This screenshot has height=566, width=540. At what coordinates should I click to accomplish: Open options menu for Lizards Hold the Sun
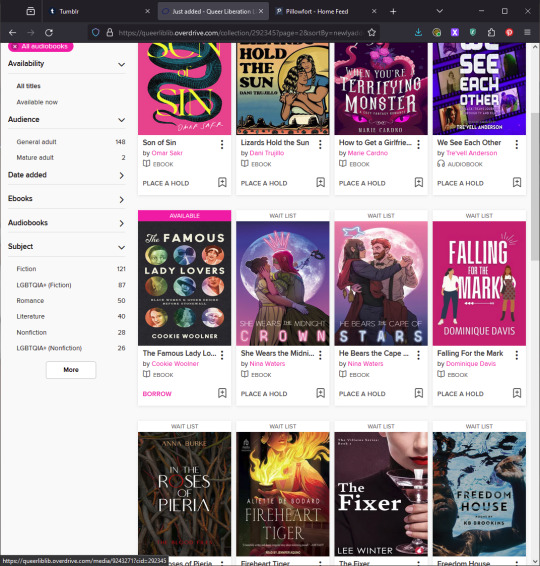point(320,144)
